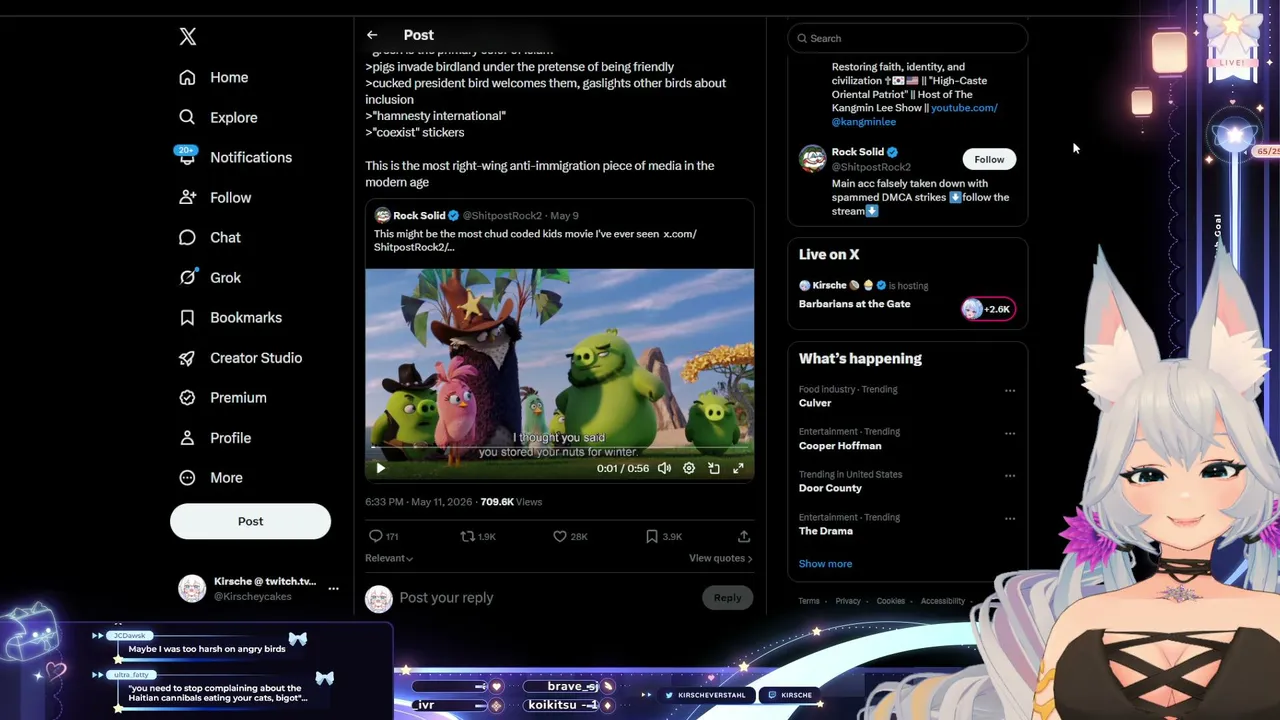Go back using the arrow icon
This screenshot has height=720, width=1280.
tap(372, 35)
